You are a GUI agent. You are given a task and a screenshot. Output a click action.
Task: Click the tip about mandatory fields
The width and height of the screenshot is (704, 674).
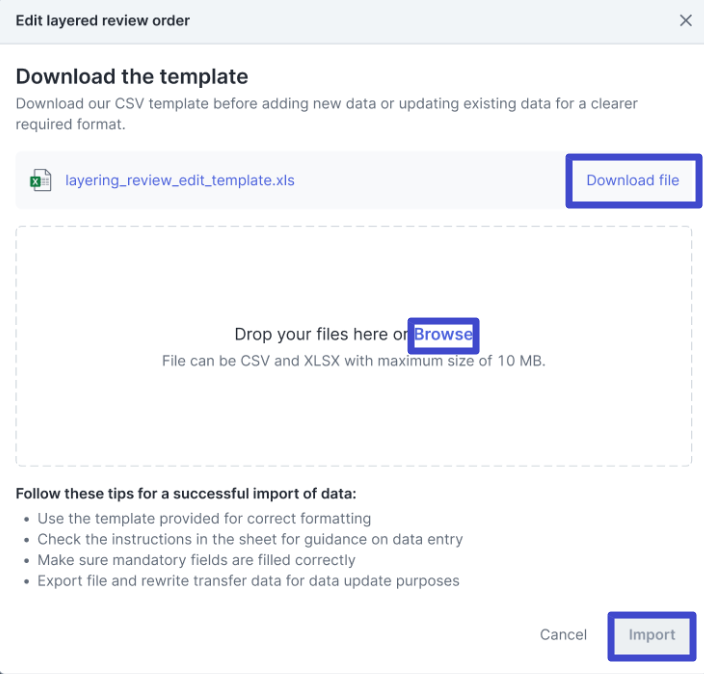pyautogui.click(x=196, y=560)
